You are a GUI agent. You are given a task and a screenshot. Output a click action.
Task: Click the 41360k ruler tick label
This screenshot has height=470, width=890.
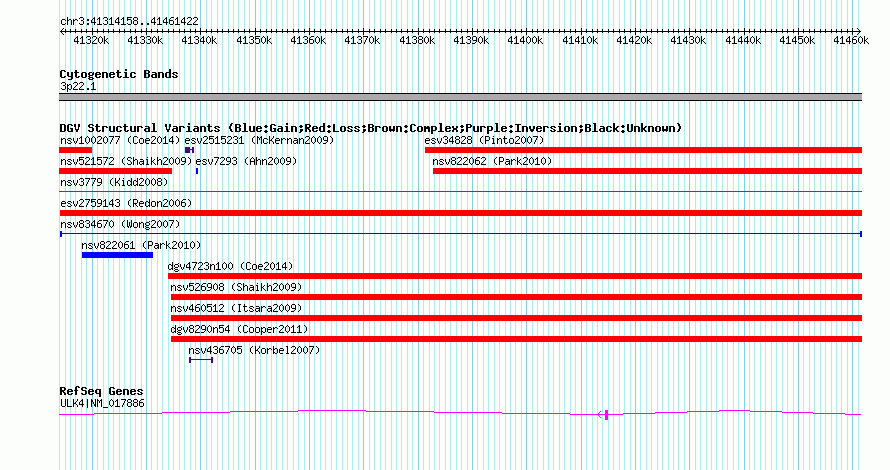tap(308, 40)
